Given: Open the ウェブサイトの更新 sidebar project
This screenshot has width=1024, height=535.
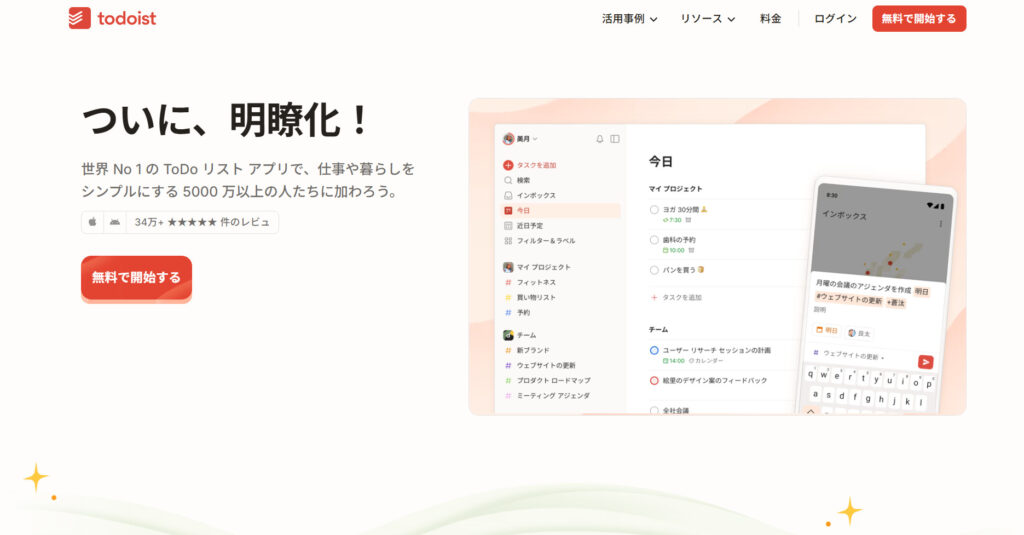Looking at the screenshot, I should coord(540,365).
